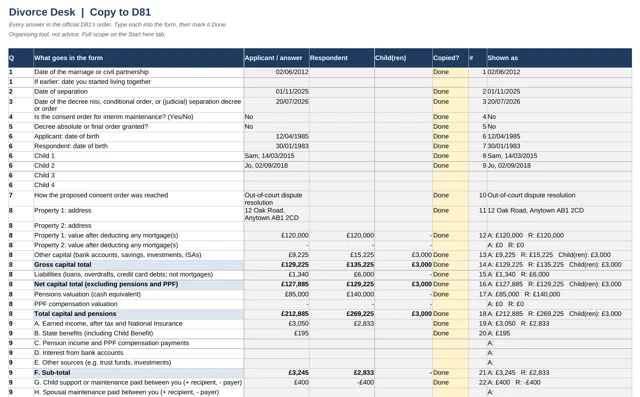Select the 'Child 4' row label
Viewport: 640px width, 397px height.
(138, 186)
